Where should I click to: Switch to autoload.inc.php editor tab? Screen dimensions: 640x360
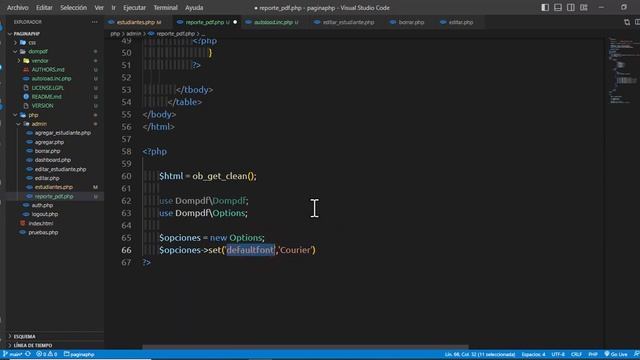coord(273,22)
